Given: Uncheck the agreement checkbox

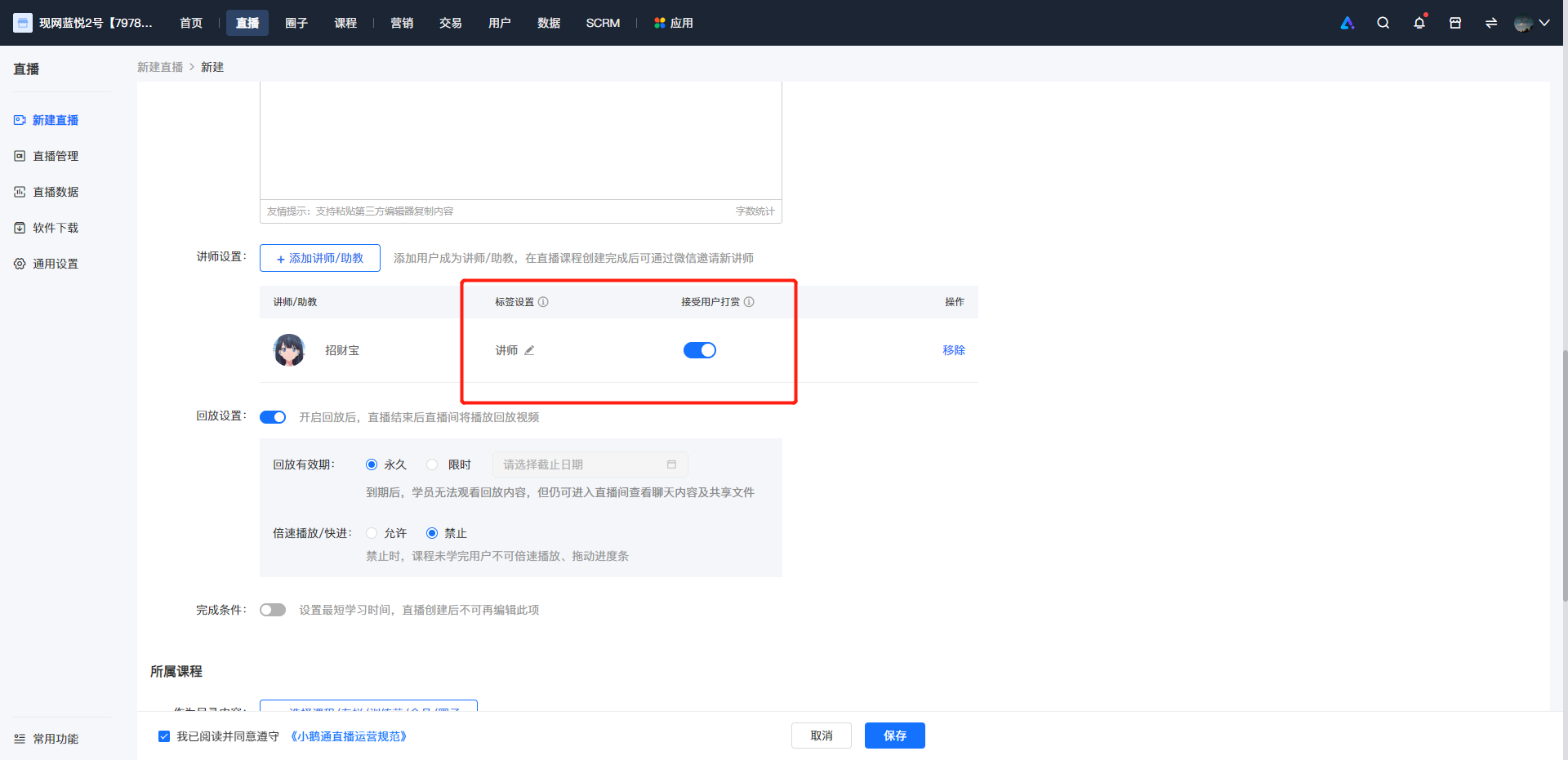Looking at the screenshot, I should [x=164, y=736].
